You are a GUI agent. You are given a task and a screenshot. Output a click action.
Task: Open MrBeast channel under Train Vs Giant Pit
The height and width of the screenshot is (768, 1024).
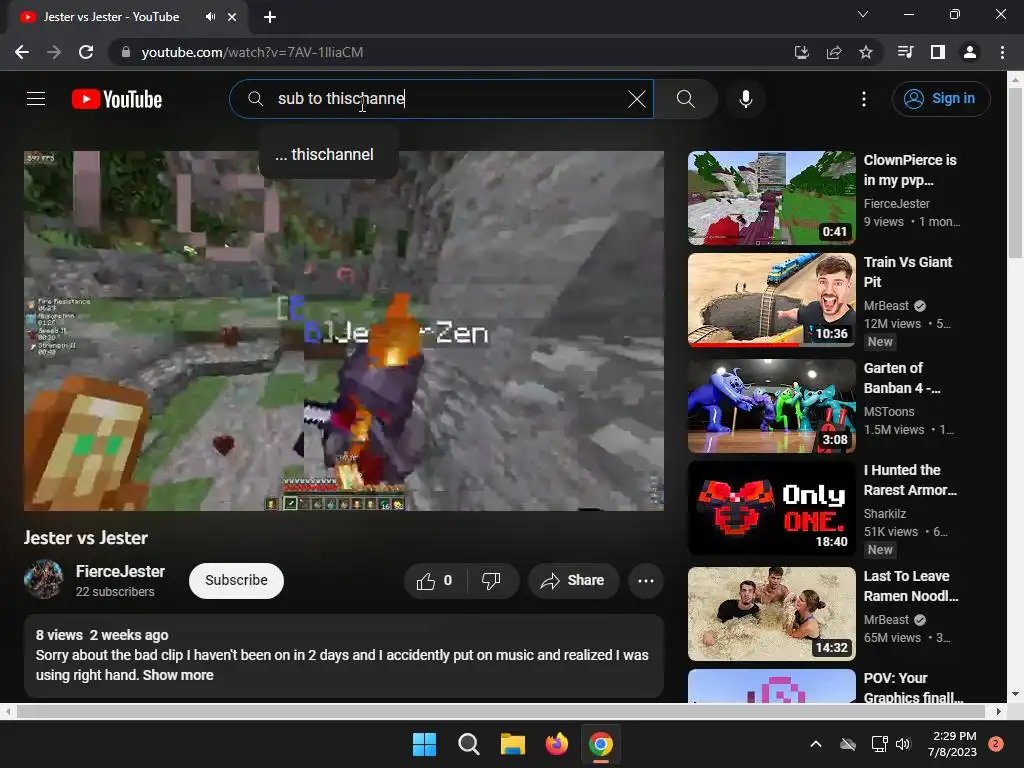click(x=886, y=306)
